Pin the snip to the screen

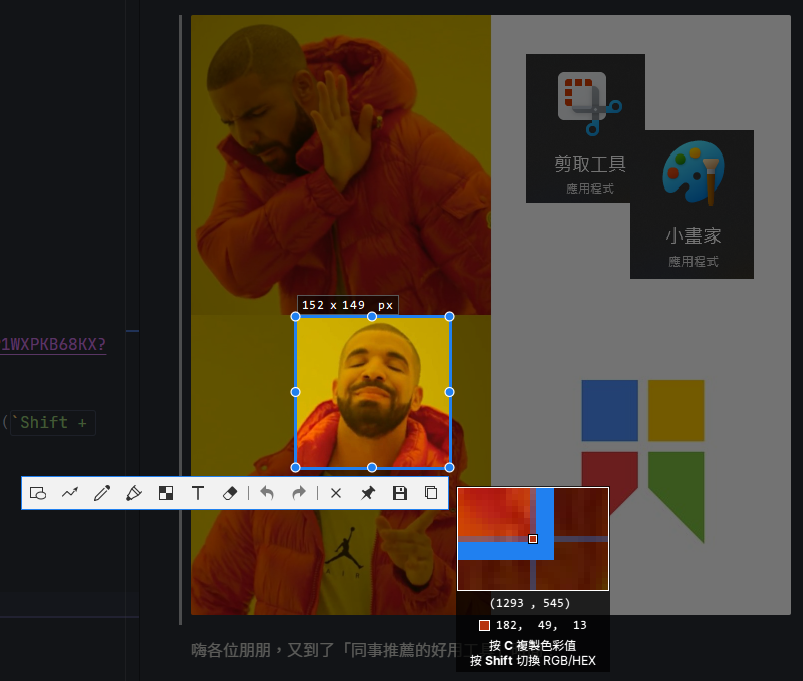(x=368, y=493)
